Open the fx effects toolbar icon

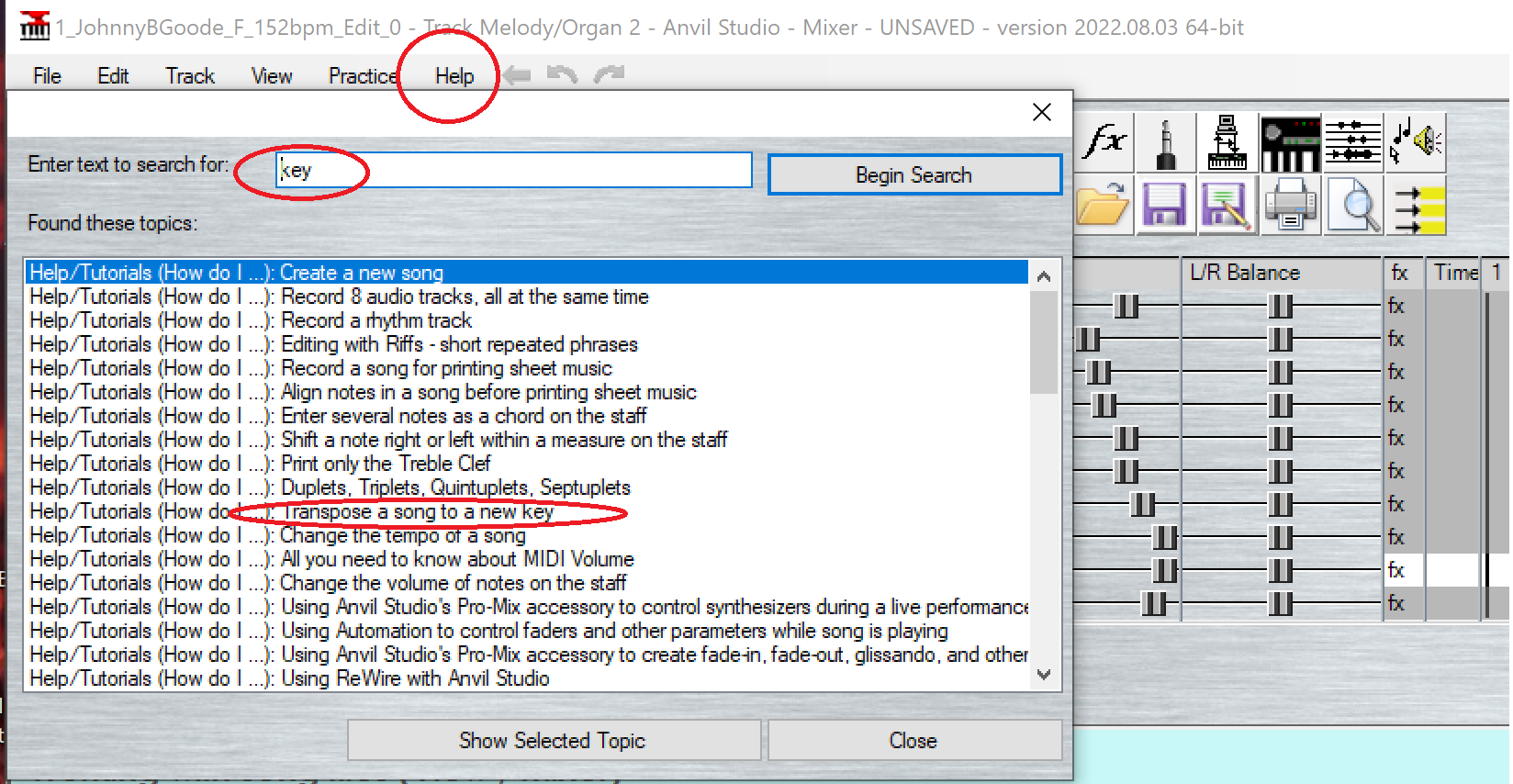1104,143
